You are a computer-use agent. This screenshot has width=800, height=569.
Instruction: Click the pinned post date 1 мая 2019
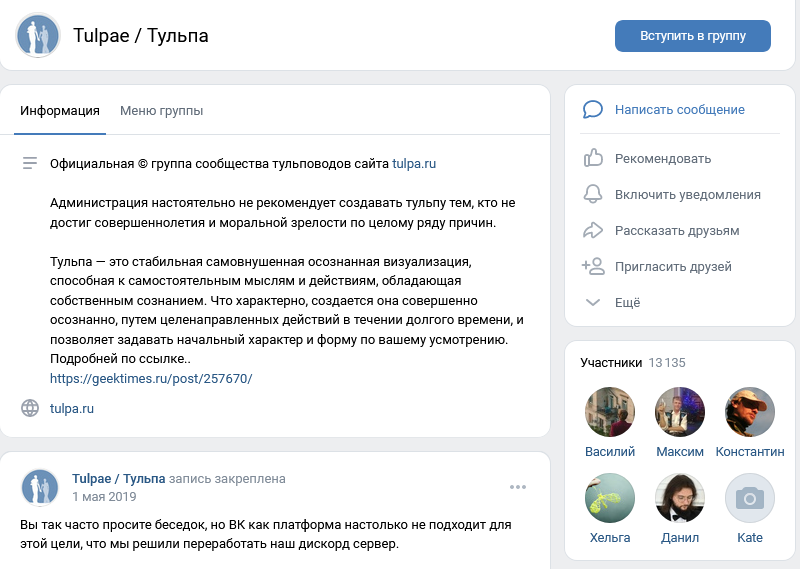[x=104, y=496]
